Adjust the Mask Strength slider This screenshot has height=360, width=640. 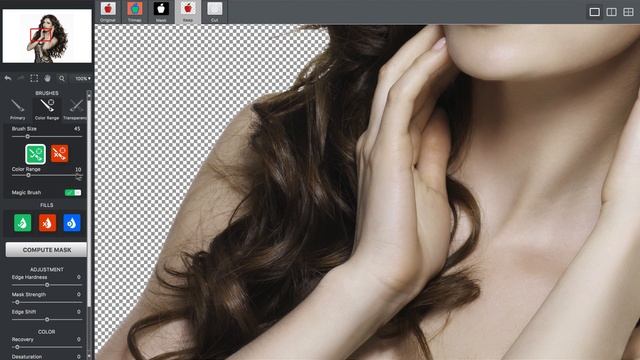47,302
